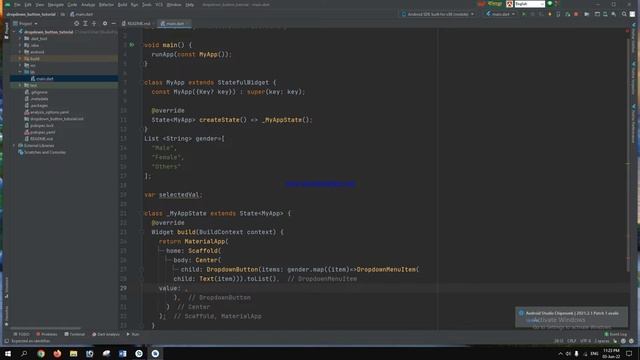
Task: Expand the android folder
Action: tap(20, 52)
